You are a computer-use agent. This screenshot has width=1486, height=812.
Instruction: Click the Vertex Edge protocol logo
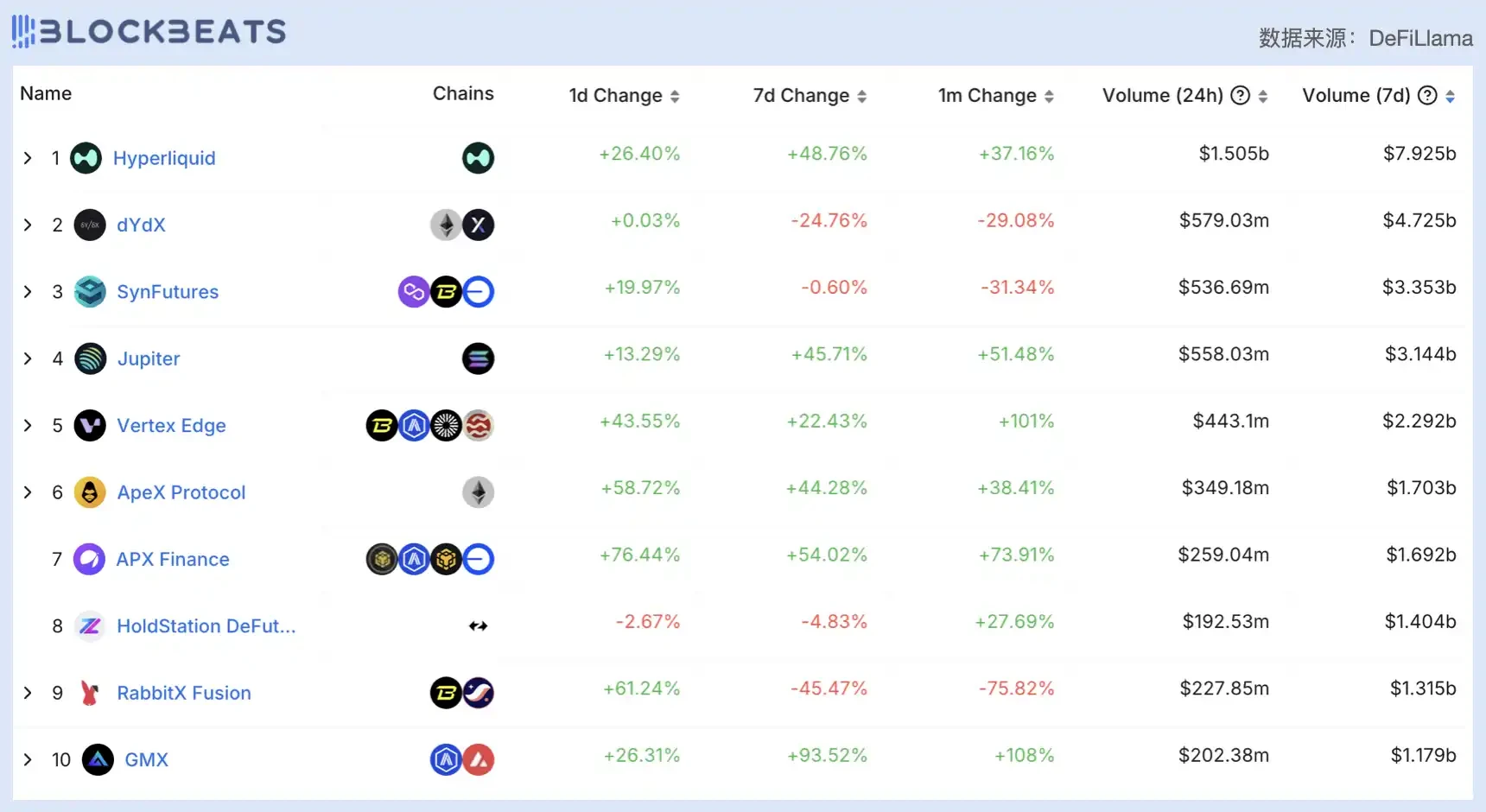(90, 425)
